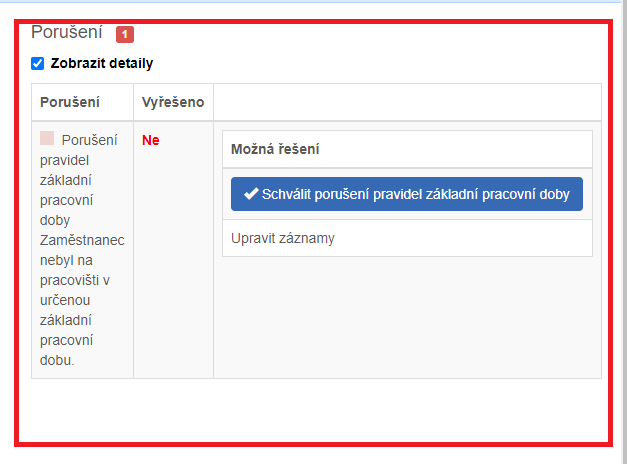Click the Možná řešení panel header

pyautogui.click(x=275, y=149)
